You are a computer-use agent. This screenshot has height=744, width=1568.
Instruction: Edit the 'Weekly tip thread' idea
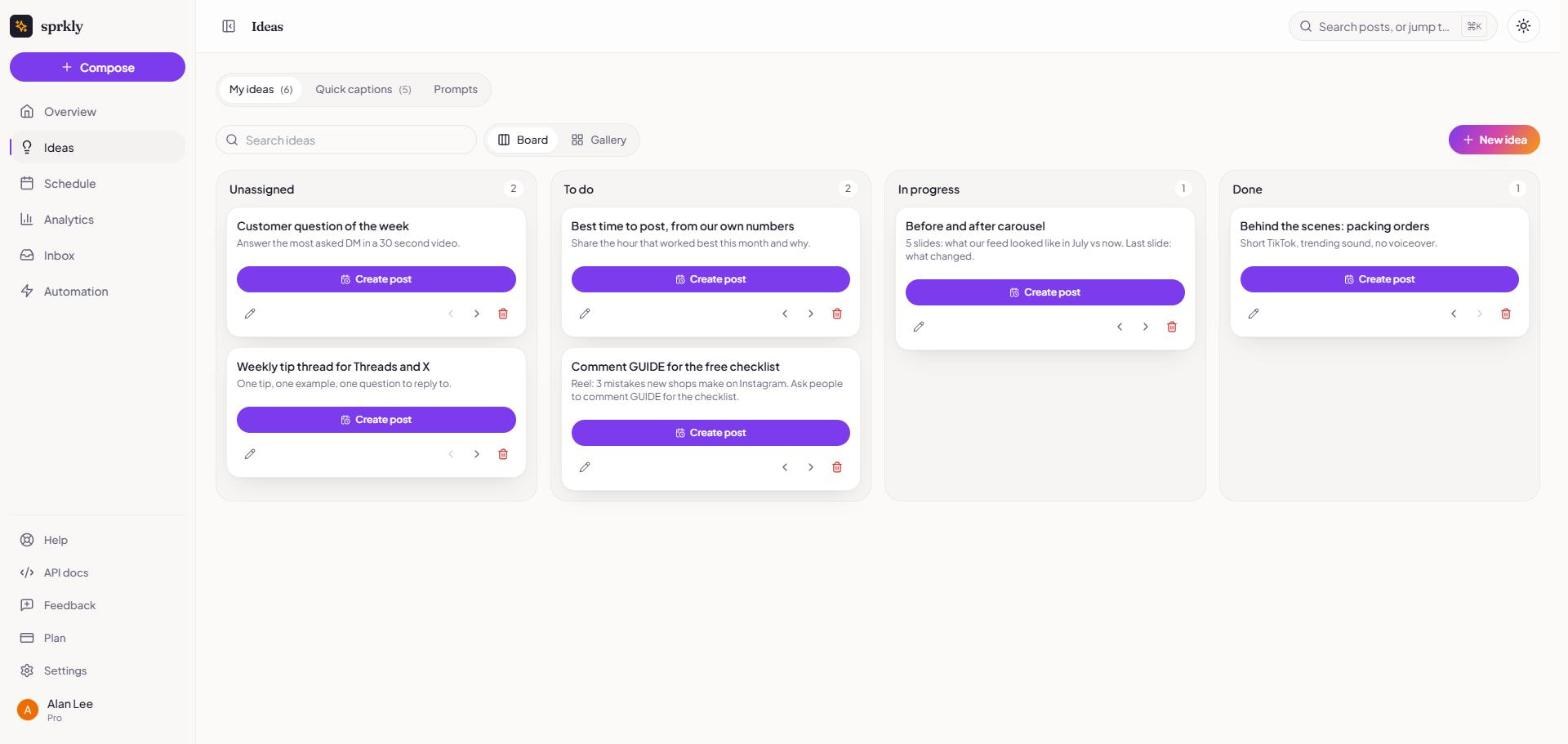250,454
